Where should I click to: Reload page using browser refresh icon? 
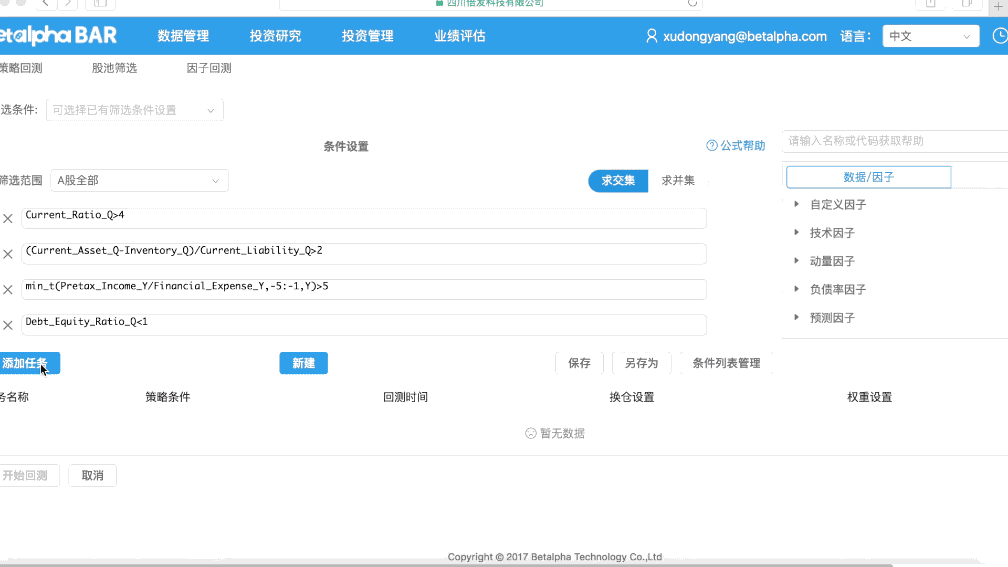[692, 3]
